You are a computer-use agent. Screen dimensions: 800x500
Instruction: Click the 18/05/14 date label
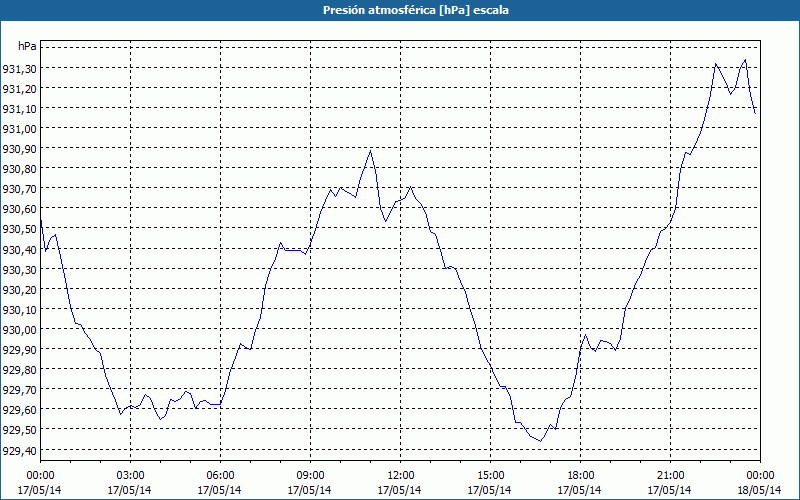(760, 490)
